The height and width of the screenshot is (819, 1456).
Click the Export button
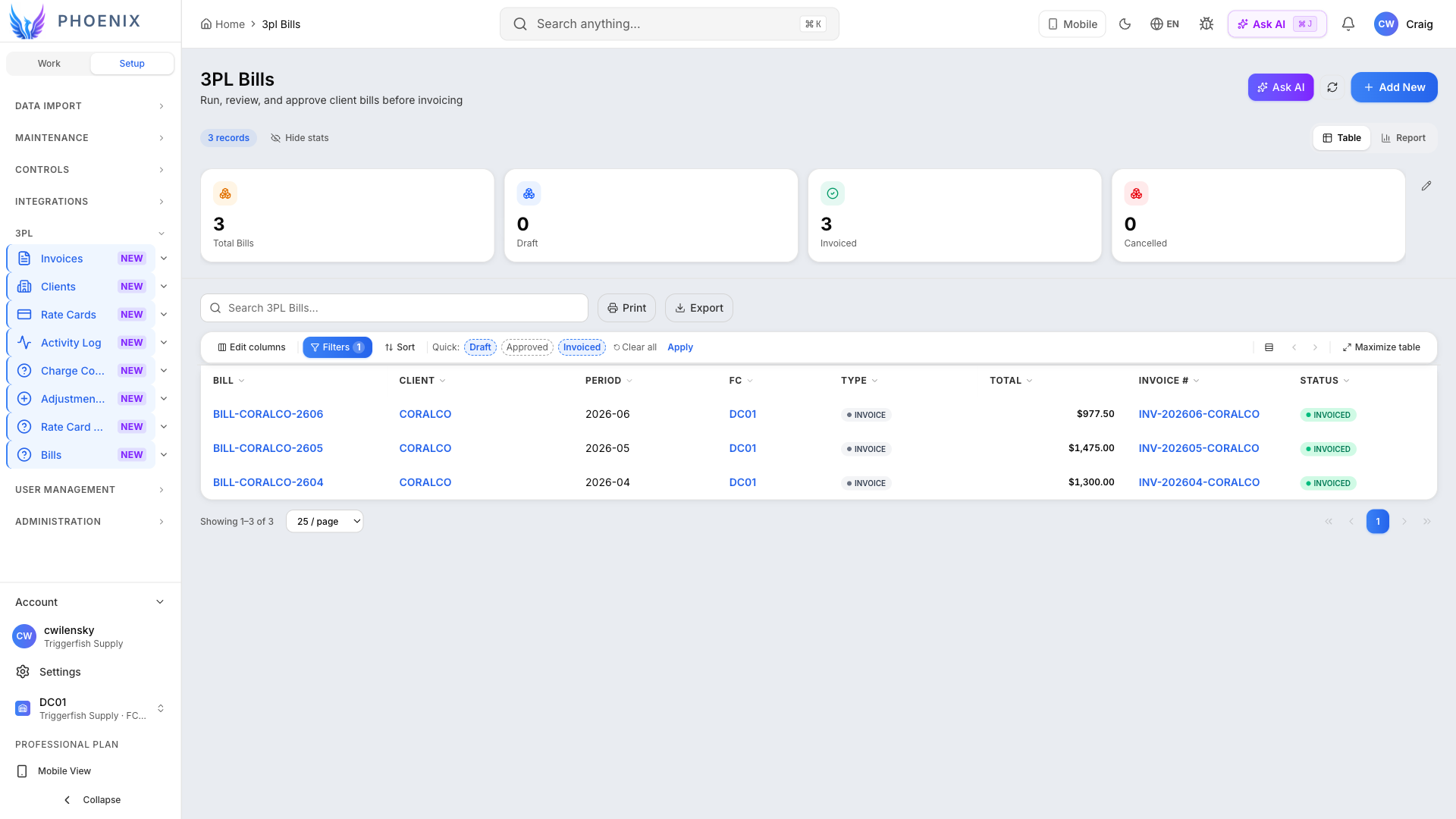699,308
